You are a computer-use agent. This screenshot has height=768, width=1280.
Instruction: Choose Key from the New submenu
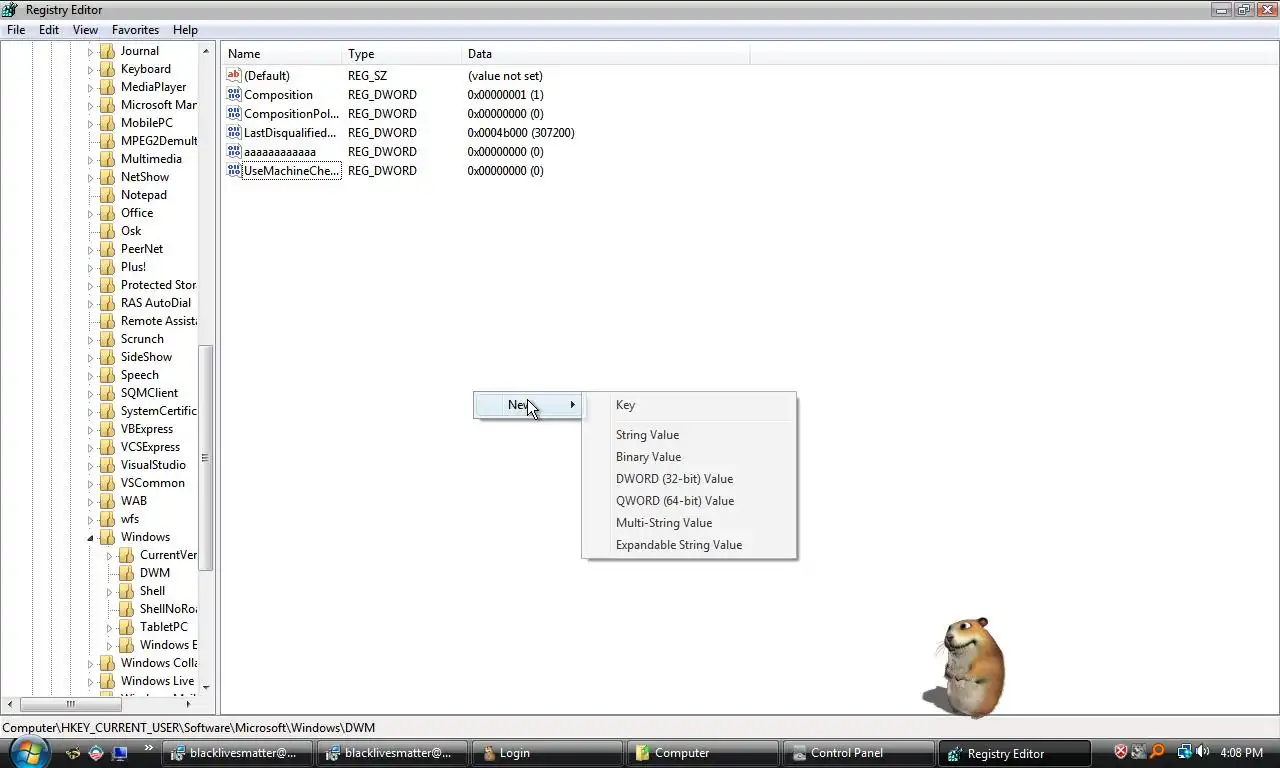[x=689, y=405]
